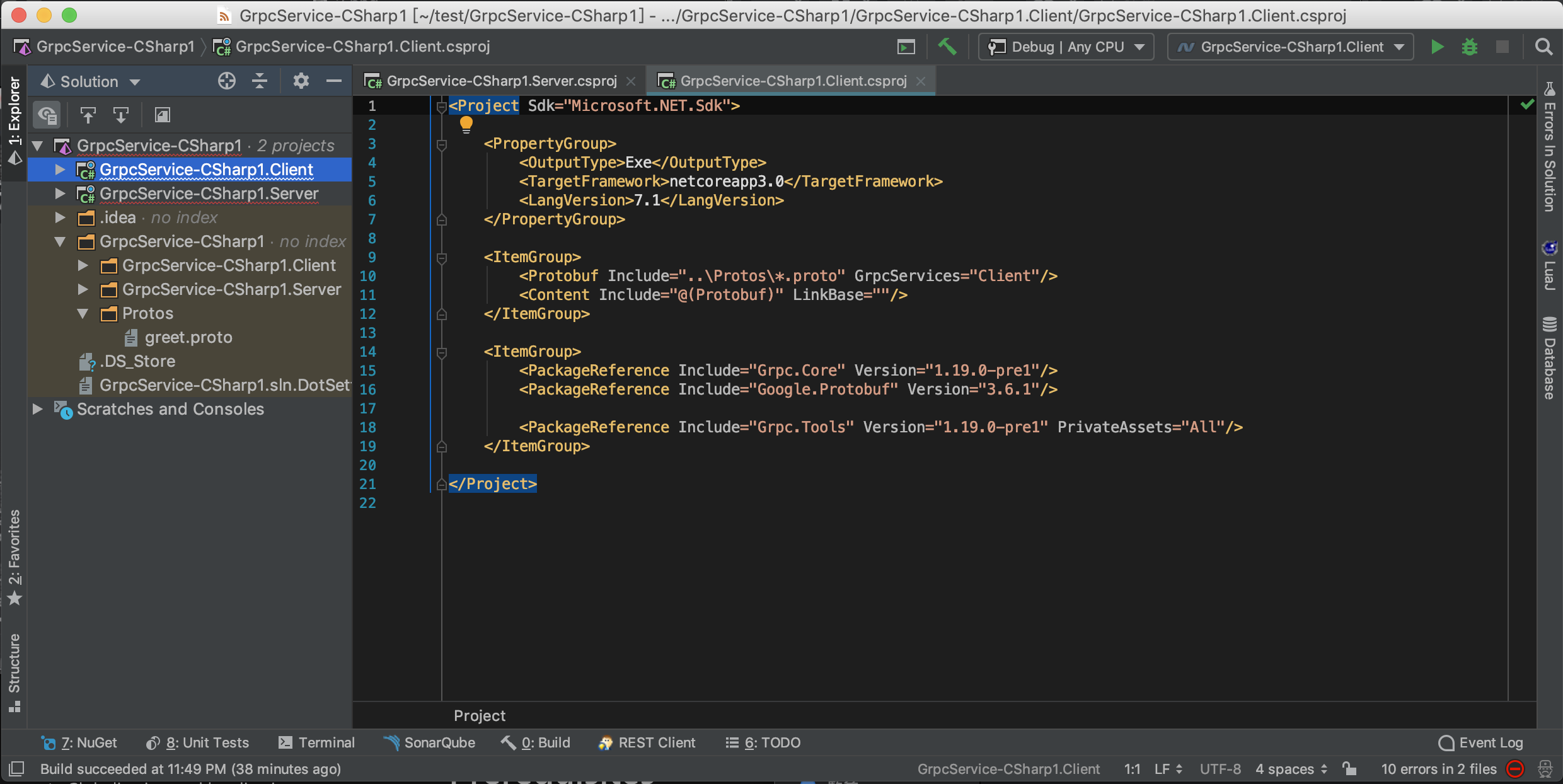Viewport: 1563px width, 784px height.
Task: Expand the GrpcService-CSharp1.Server project node
Action: pos(60,193)
